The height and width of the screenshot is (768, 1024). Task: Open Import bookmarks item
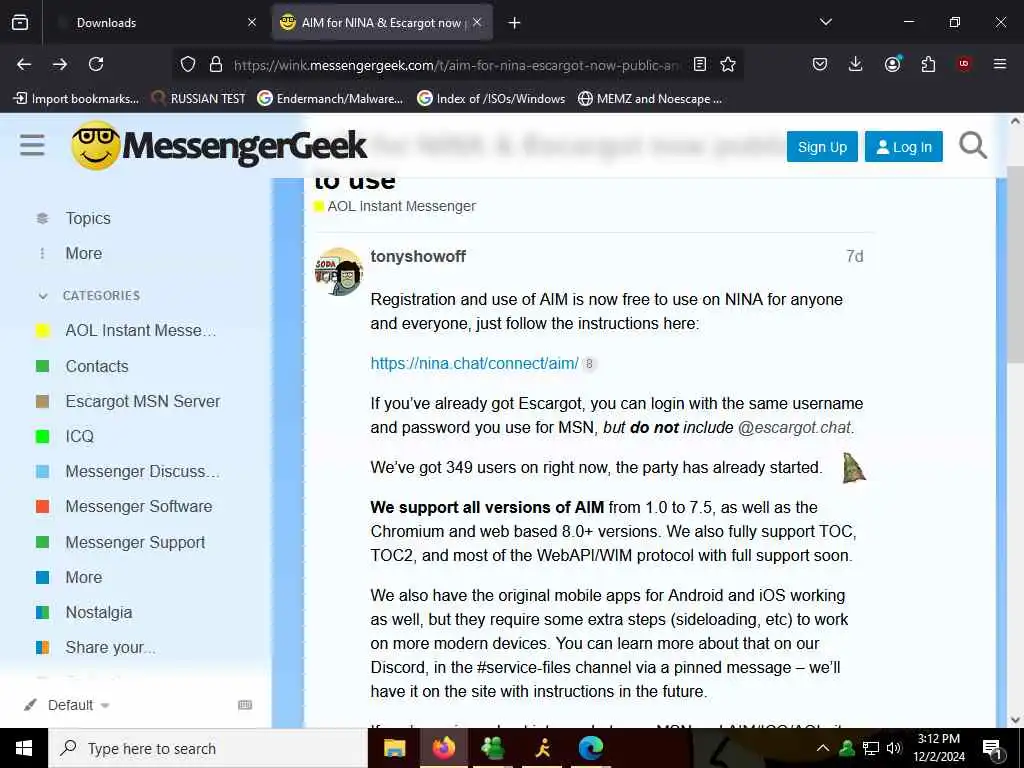(76, 99)
